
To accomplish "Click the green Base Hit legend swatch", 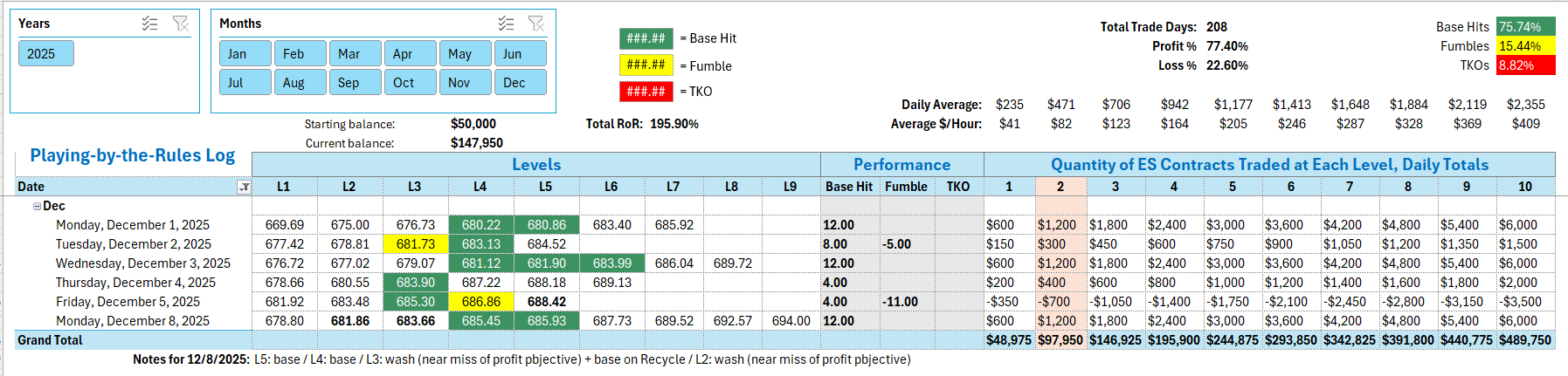I will click(646, 38).
